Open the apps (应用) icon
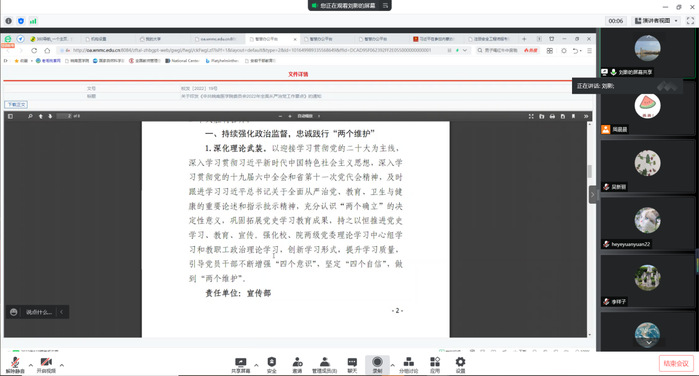This screenshot has height=376, width=699. click(435, 365)
